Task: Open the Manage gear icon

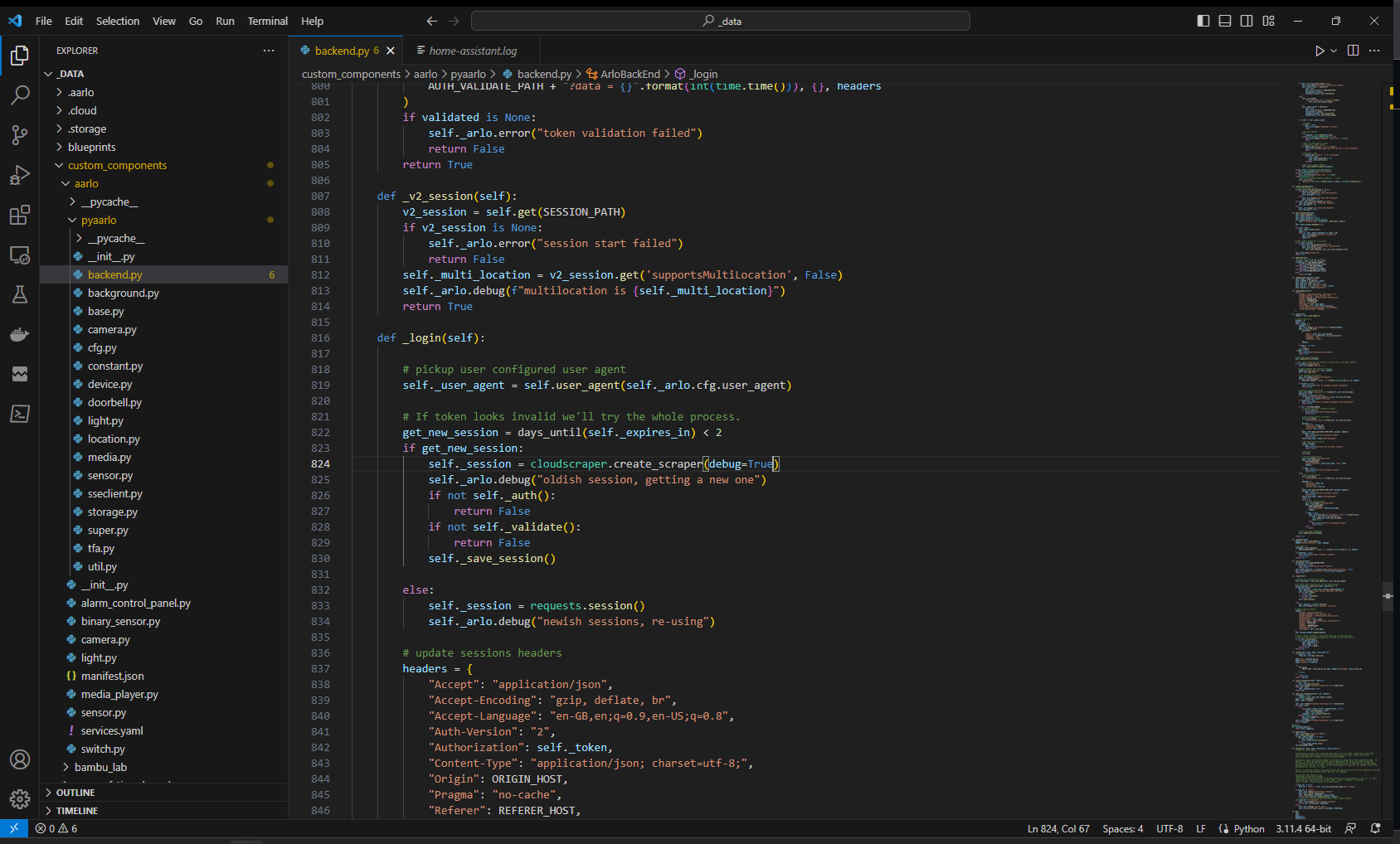Action: coord(20,799)
